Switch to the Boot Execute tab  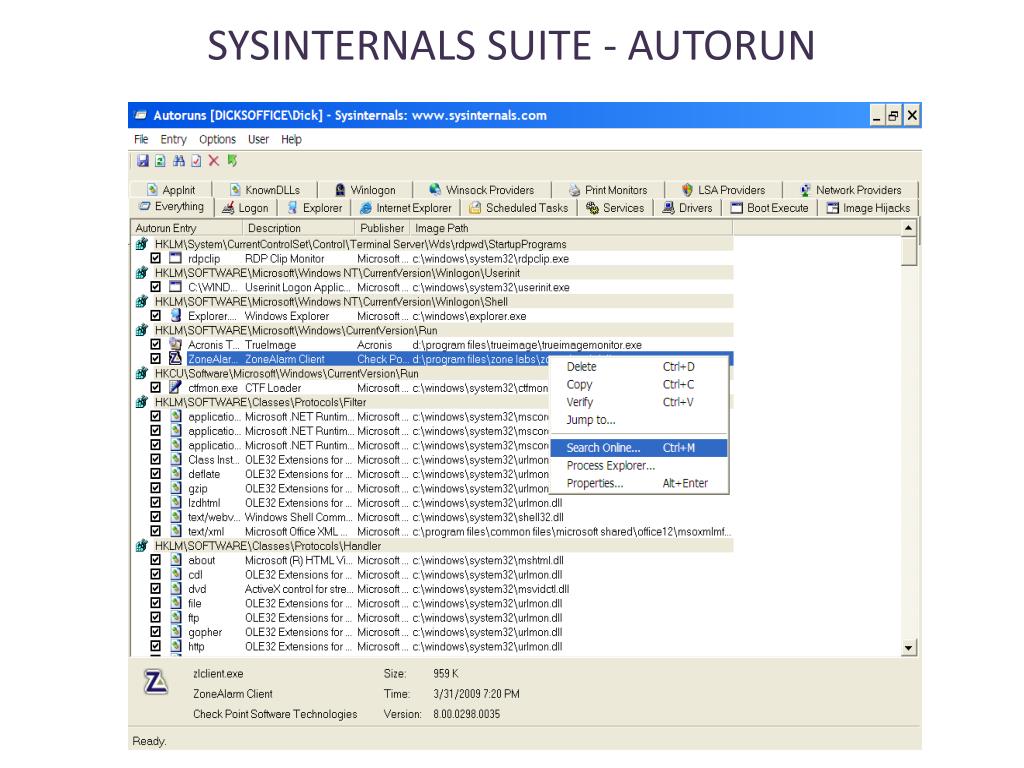769,208
